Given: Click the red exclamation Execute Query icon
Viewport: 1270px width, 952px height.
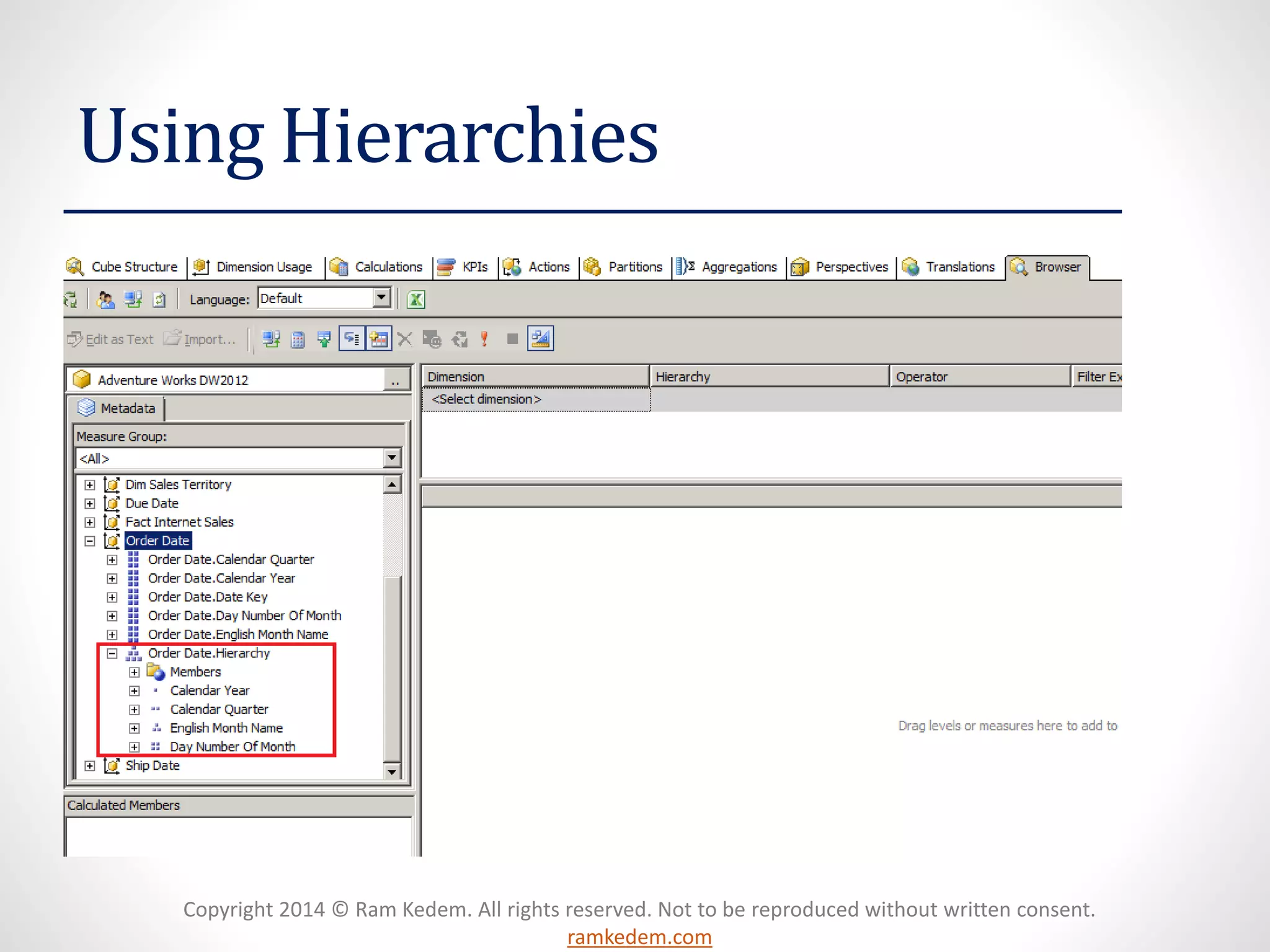Looking at the screenshot, I should (x=485, y=339).
